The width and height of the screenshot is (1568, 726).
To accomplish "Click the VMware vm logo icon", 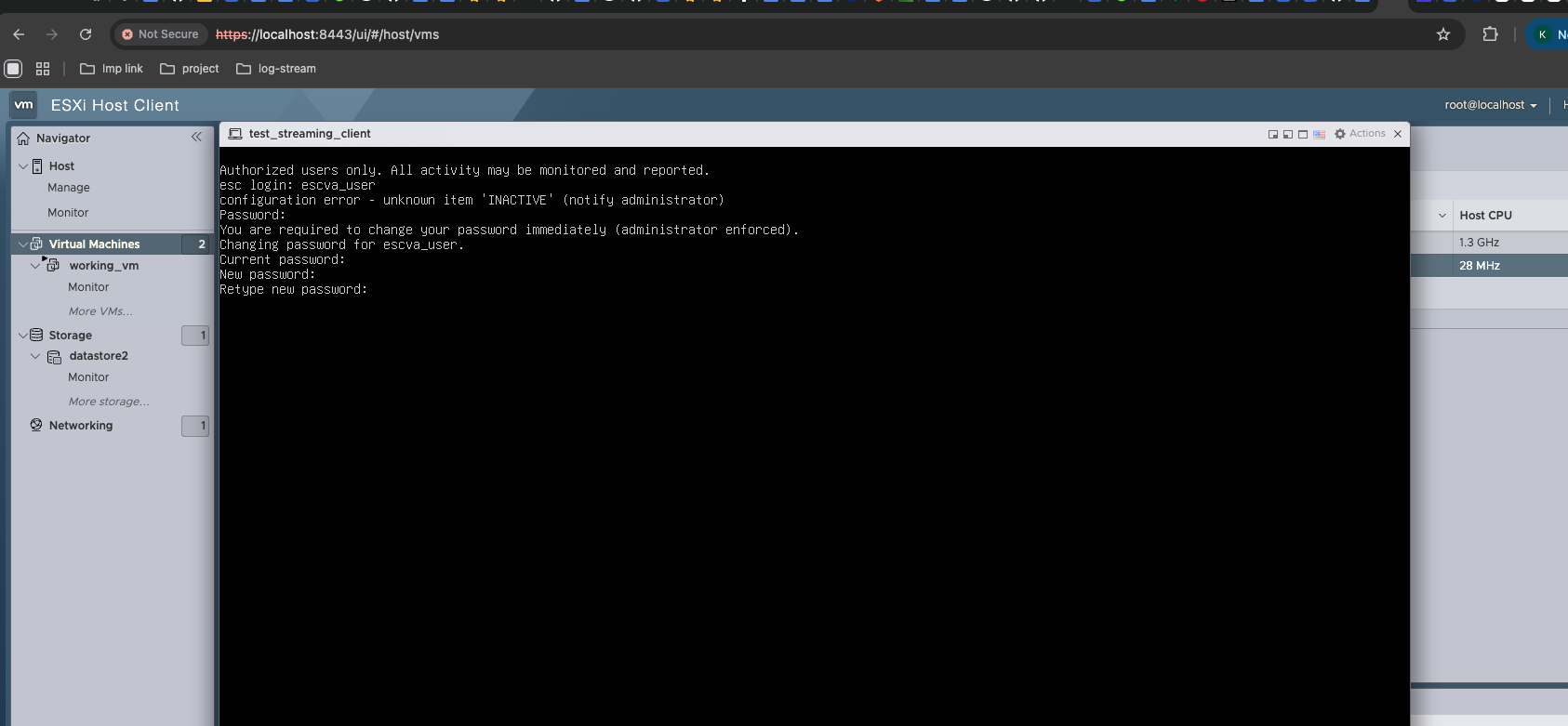I will [24, 105].
